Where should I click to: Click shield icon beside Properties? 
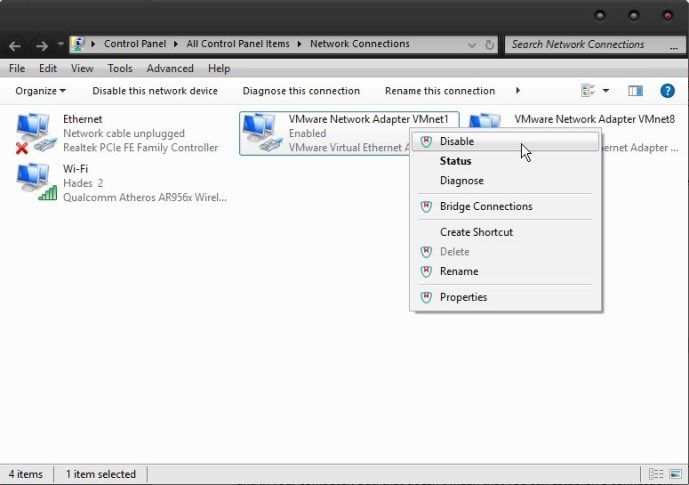point(426,297)
